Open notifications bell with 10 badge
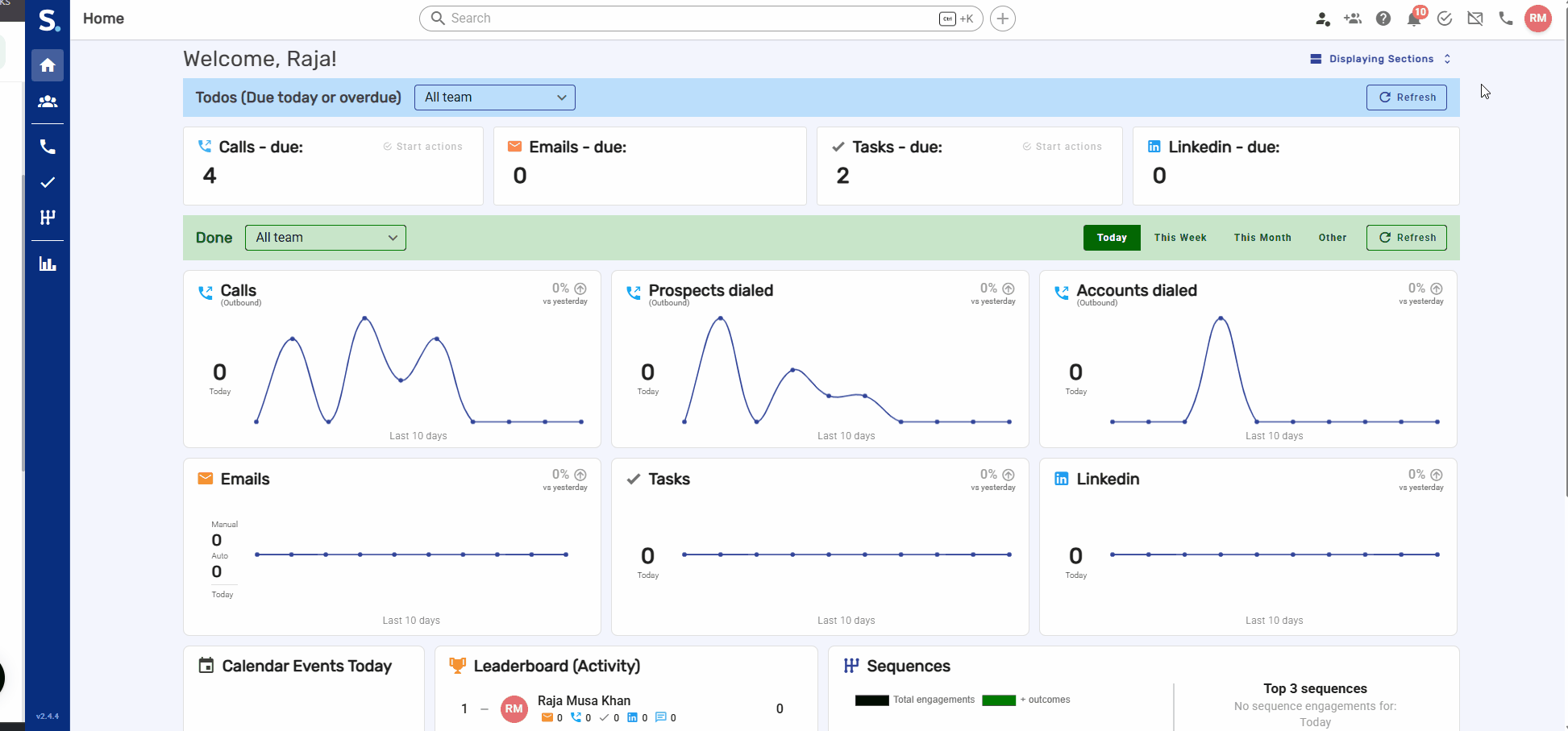The height and width of the screenshot is (731, 1568). click(1415, 18)
